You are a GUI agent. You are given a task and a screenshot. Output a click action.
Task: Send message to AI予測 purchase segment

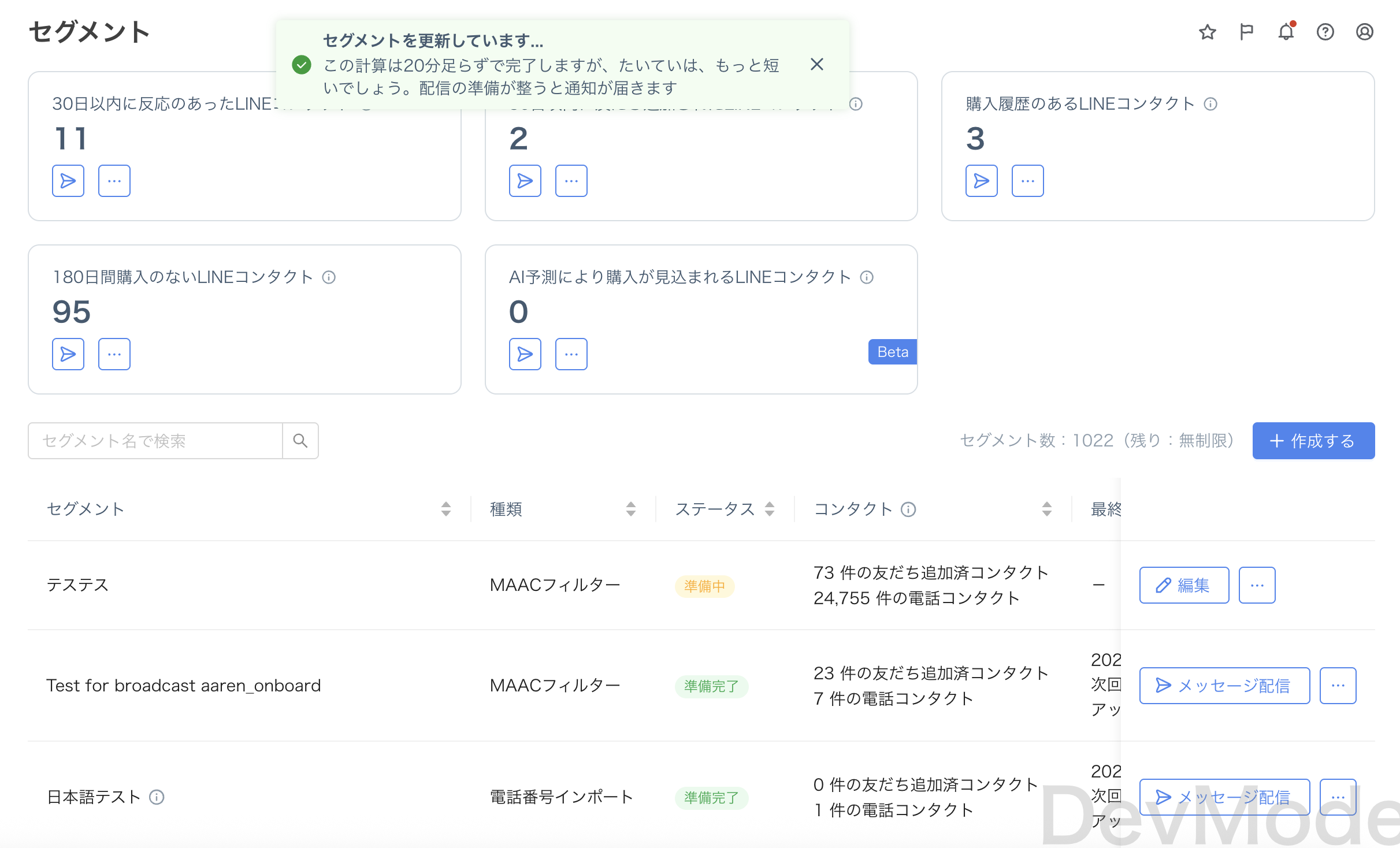click(525, 354)
